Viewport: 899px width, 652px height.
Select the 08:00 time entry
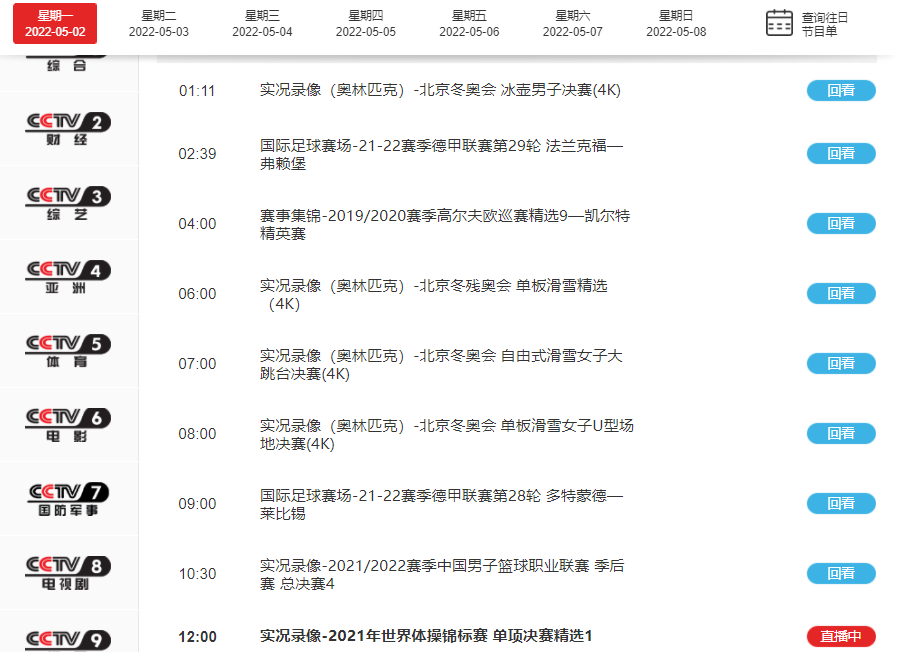pos(197,434)
